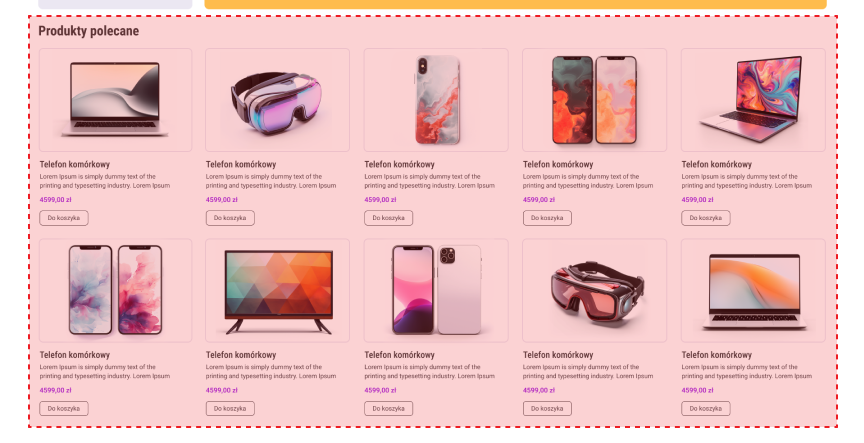
Task: Select the single marble phone case image
Action: [x=436, y=100]
